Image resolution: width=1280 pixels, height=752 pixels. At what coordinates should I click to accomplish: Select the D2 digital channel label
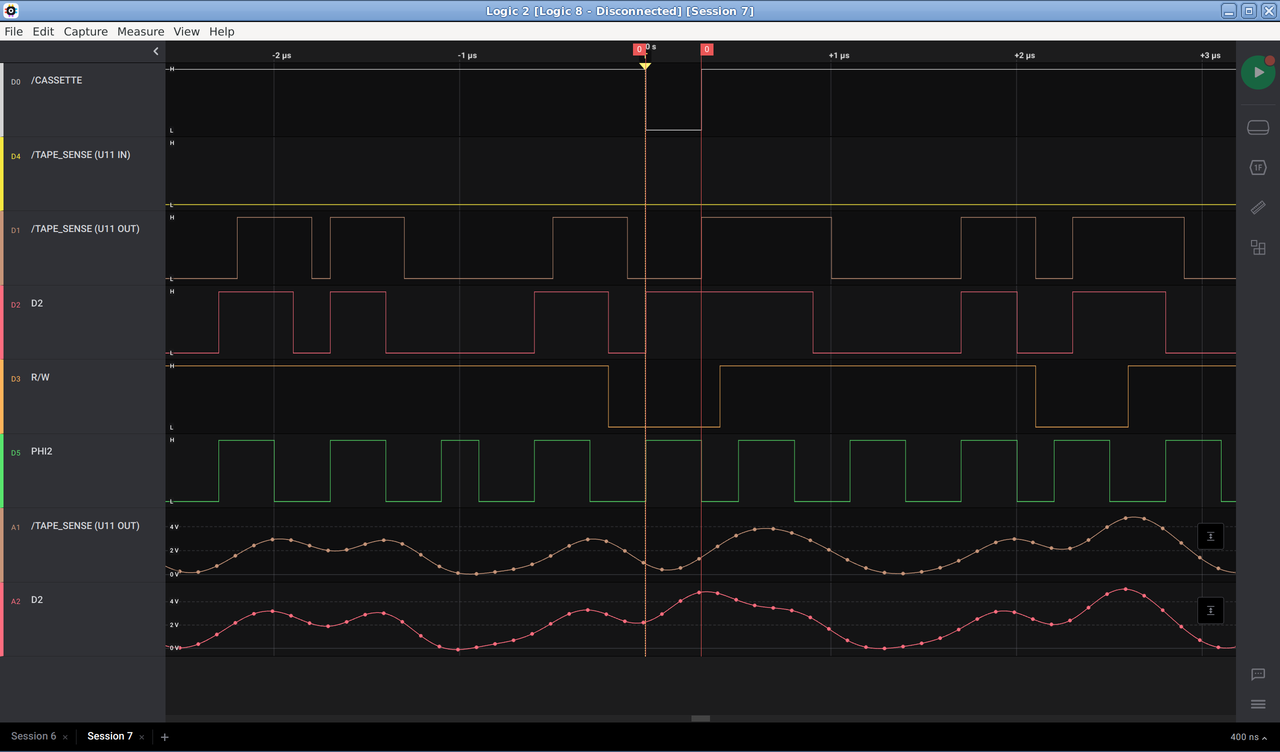37,303
